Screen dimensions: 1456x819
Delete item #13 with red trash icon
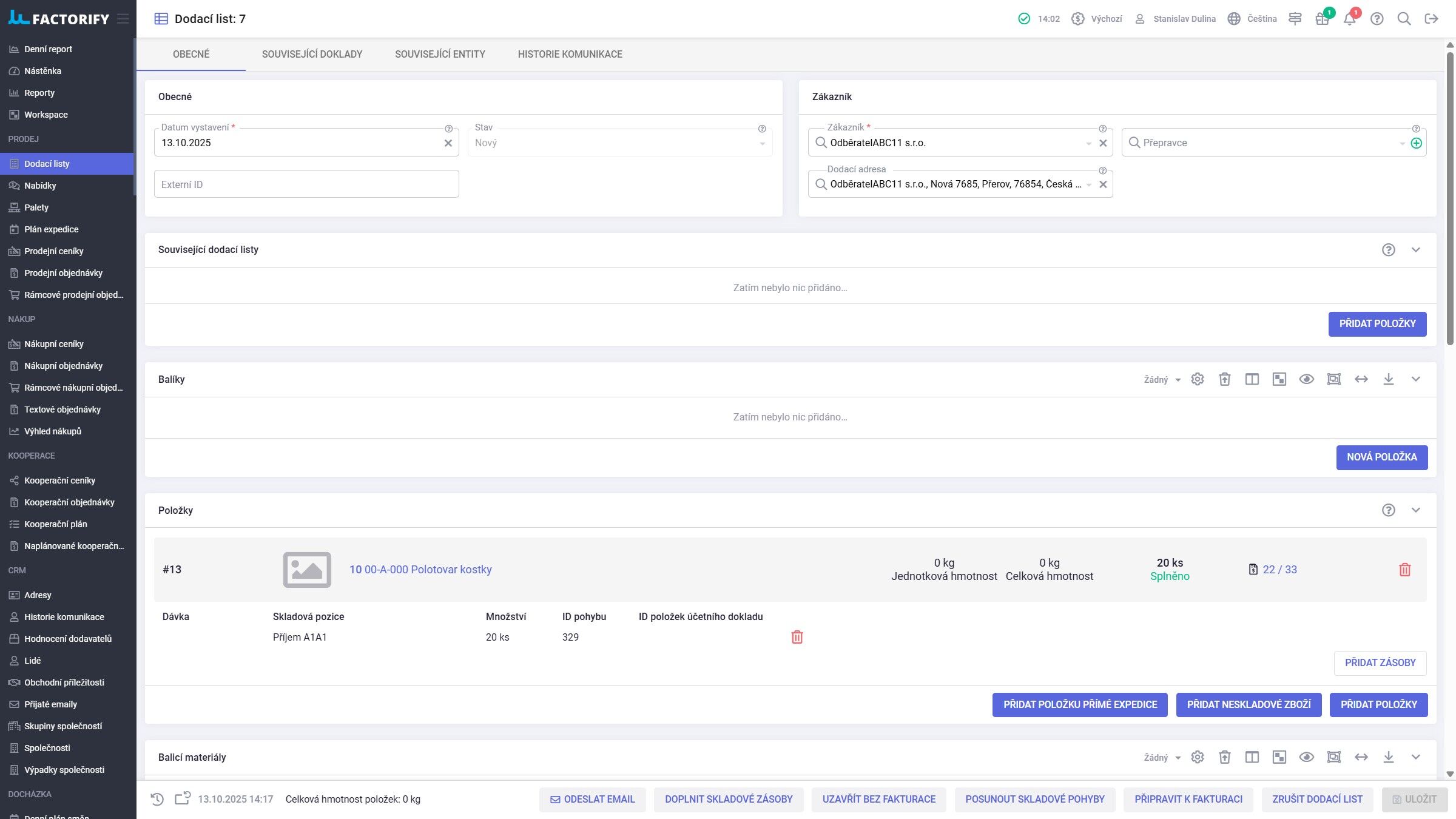(1404, 570)
